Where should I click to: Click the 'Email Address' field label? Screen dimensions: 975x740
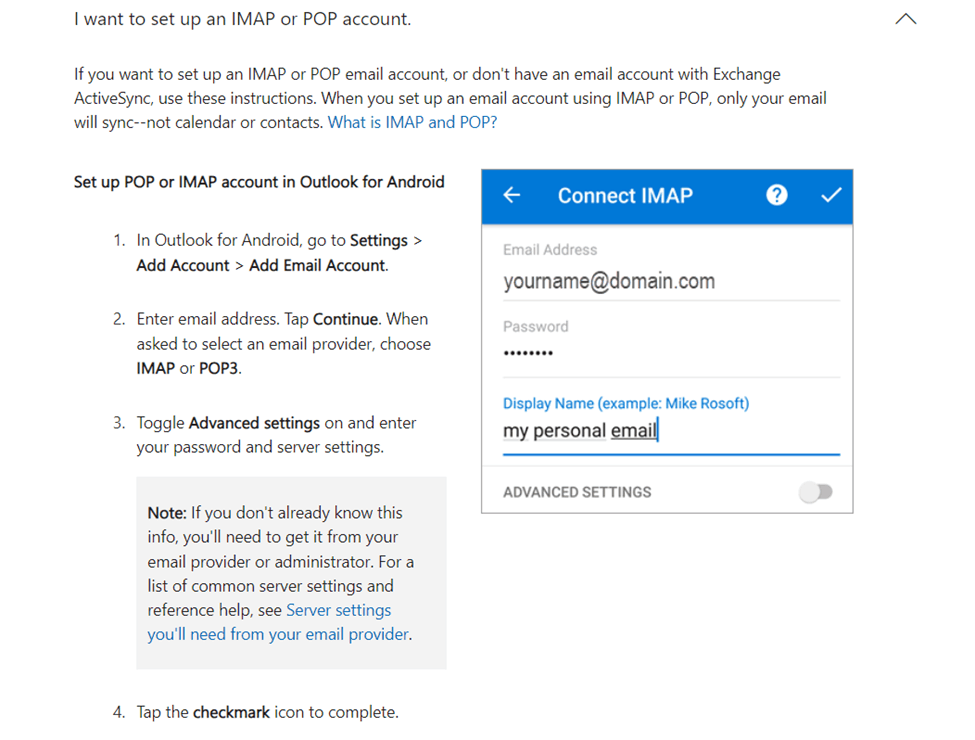(x=550, y=250)
